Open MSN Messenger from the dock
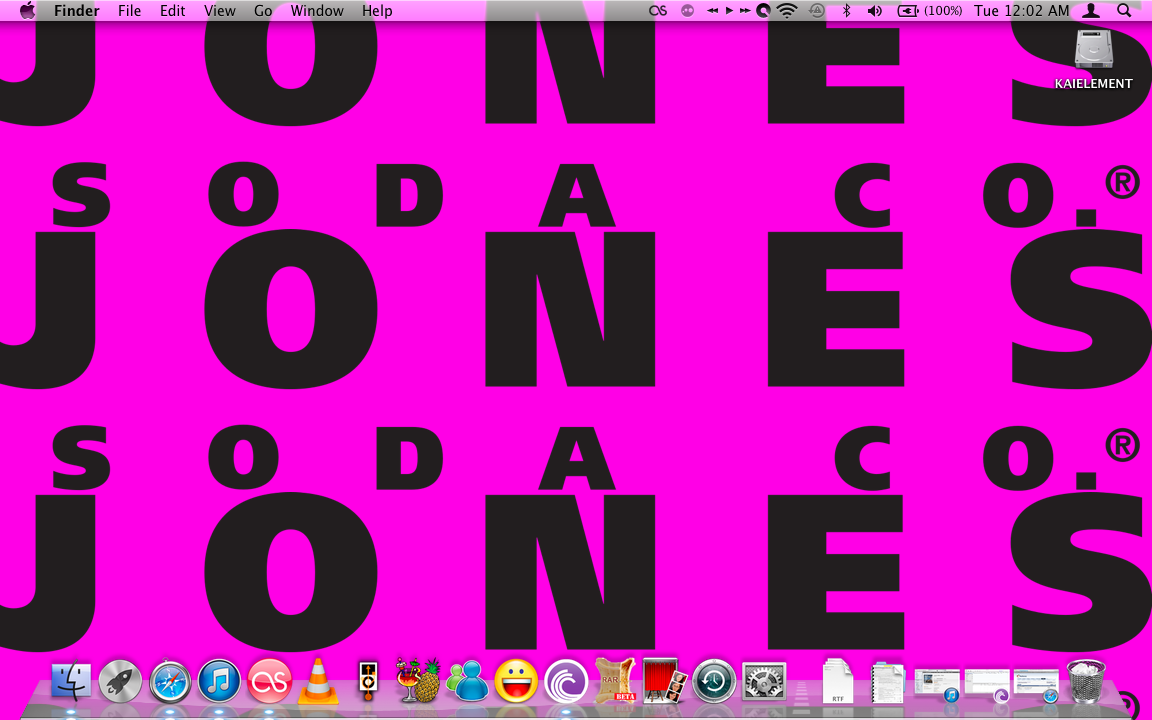This screenshot has height=720, width=1152. point(467,681)
